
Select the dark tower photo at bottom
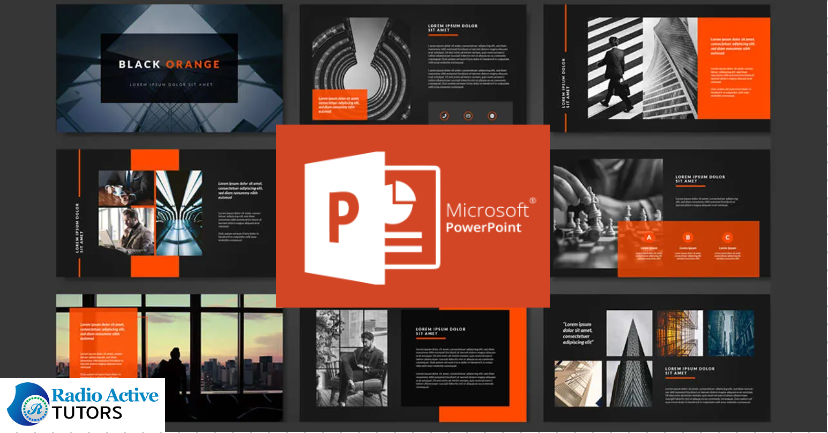pyautogui.click(x=629, y=384)
